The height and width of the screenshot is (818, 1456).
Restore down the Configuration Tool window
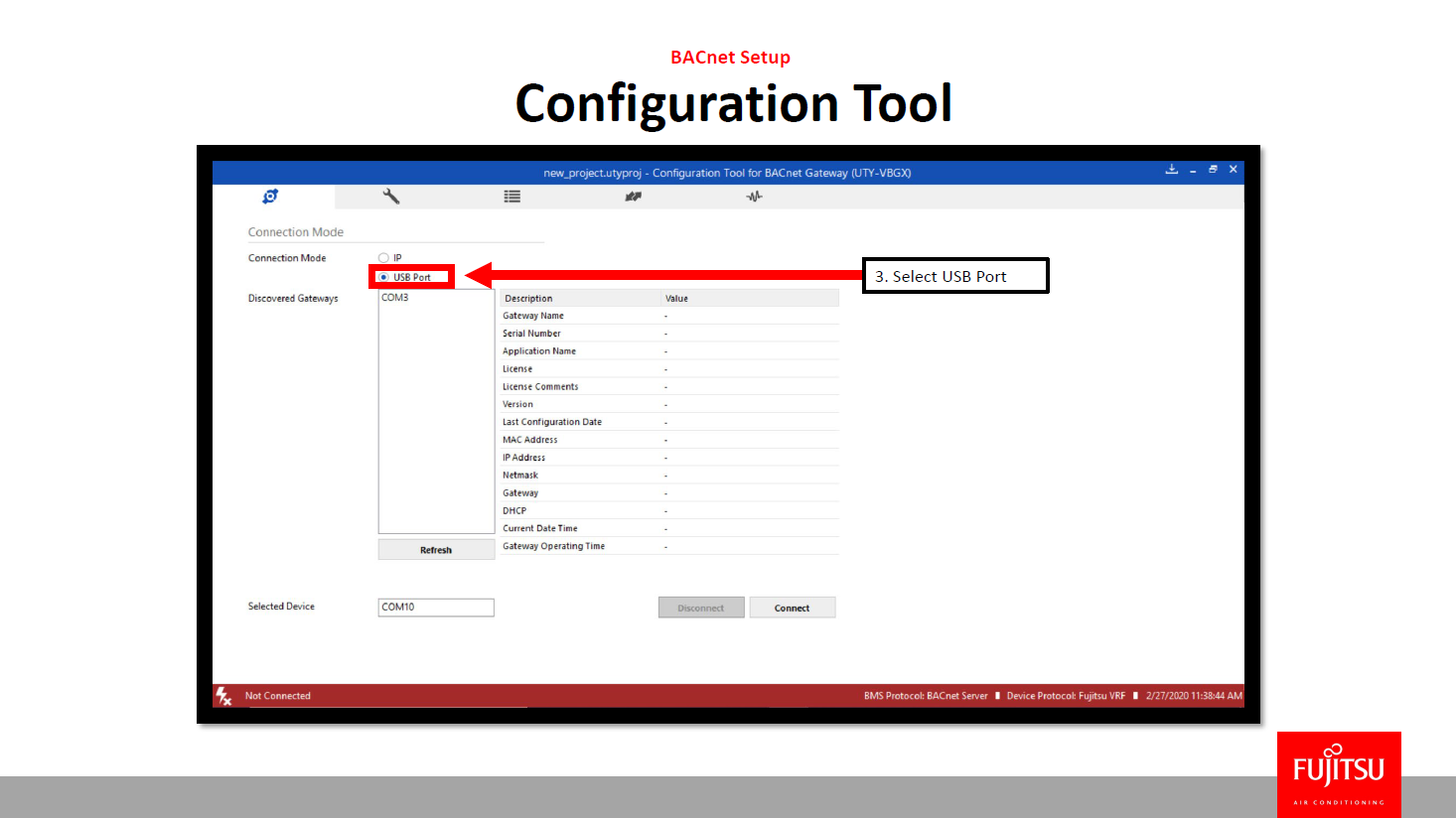(x=1213, y=170)
